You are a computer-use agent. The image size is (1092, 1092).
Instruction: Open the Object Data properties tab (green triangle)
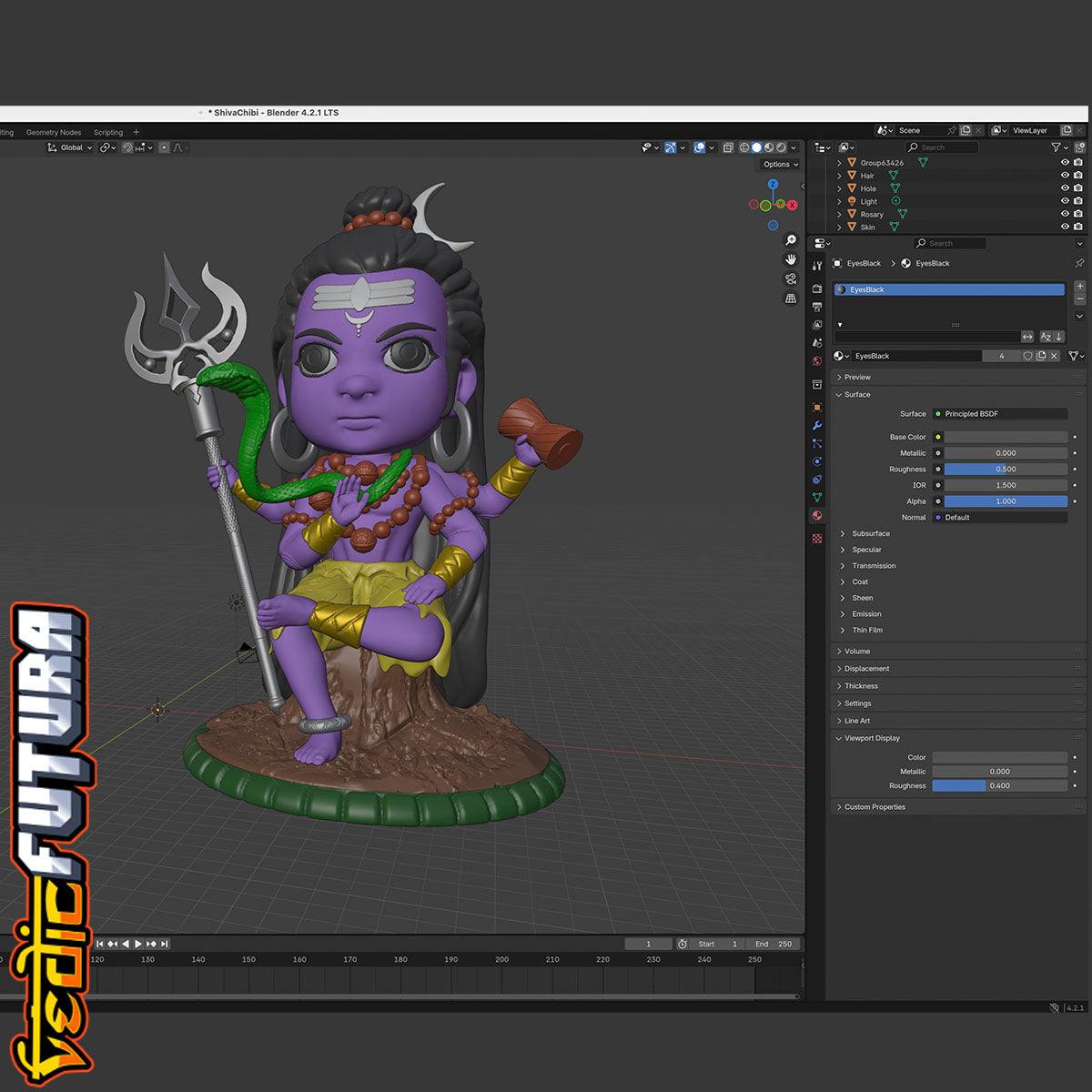point(817,498)
